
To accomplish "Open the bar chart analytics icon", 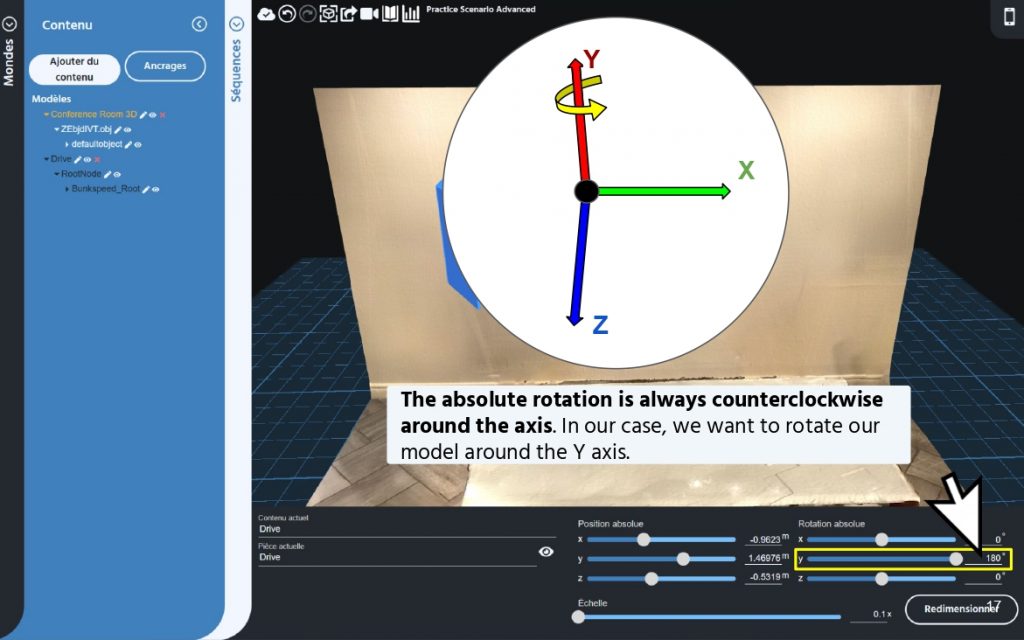I will tap(411, 14).
